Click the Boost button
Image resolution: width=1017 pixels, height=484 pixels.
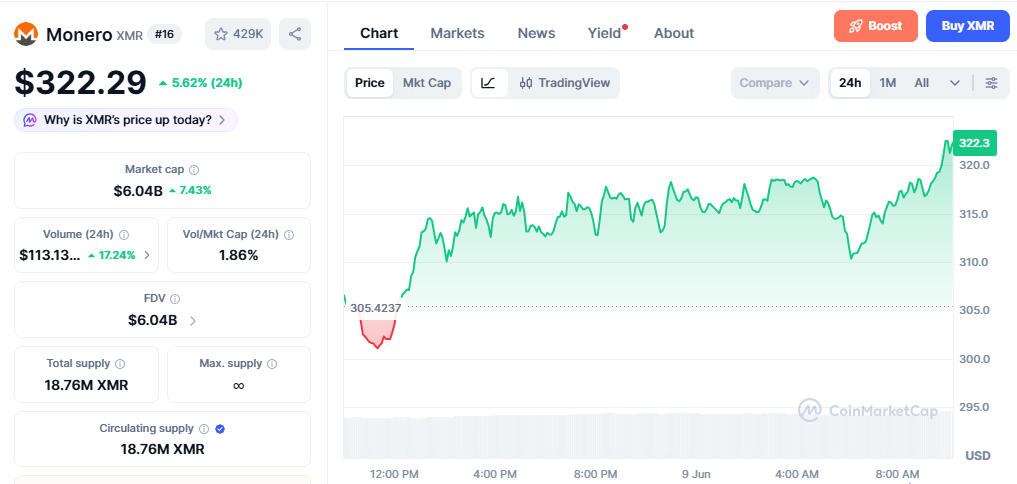click(x=876, y=26)
